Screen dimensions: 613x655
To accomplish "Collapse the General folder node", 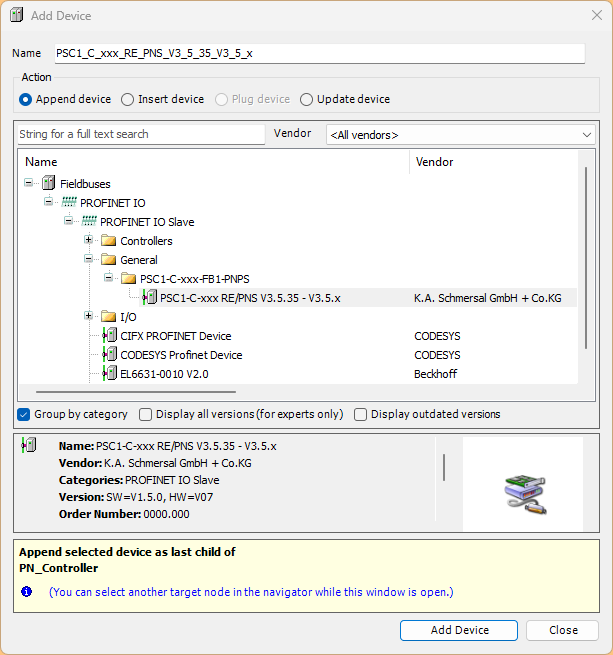I will coord(88,259).
